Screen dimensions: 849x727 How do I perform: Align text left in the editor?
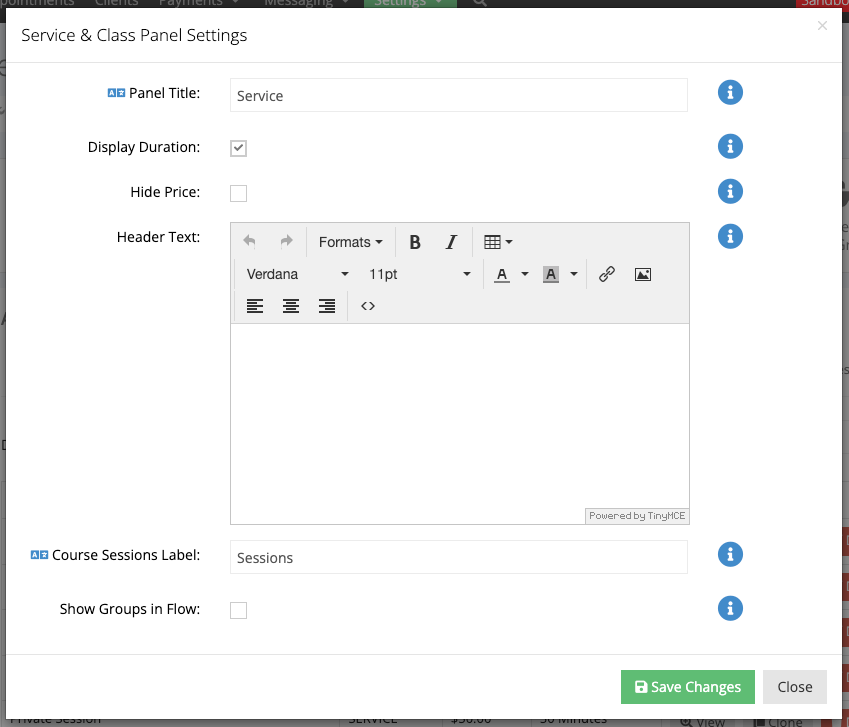coord(255,306)
